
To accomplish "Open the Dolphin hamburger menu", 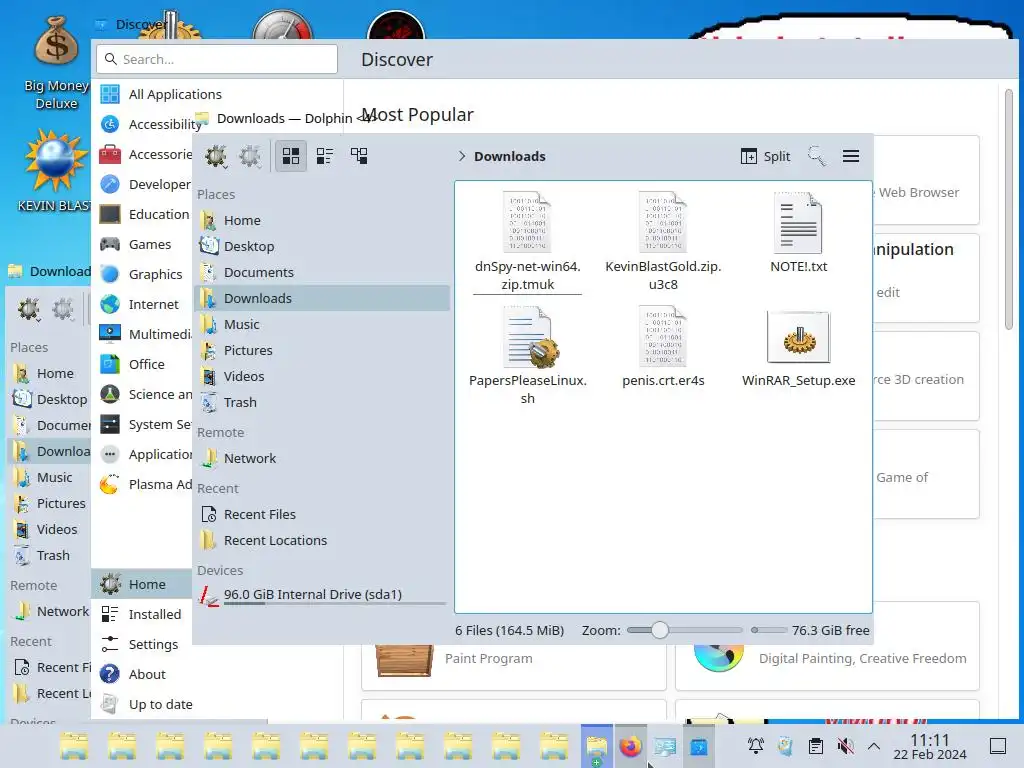I will 850,156.
